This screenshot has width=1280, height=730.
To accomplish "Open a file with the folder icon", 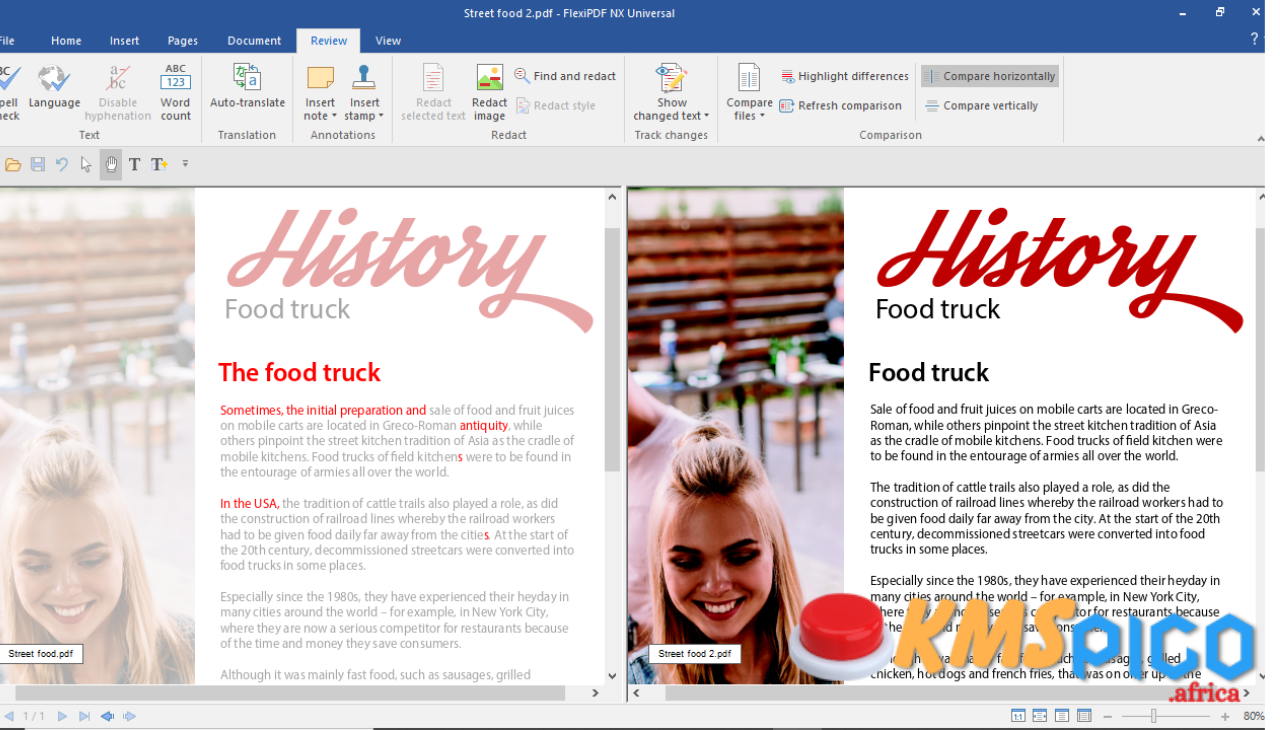I will (13, 164).
